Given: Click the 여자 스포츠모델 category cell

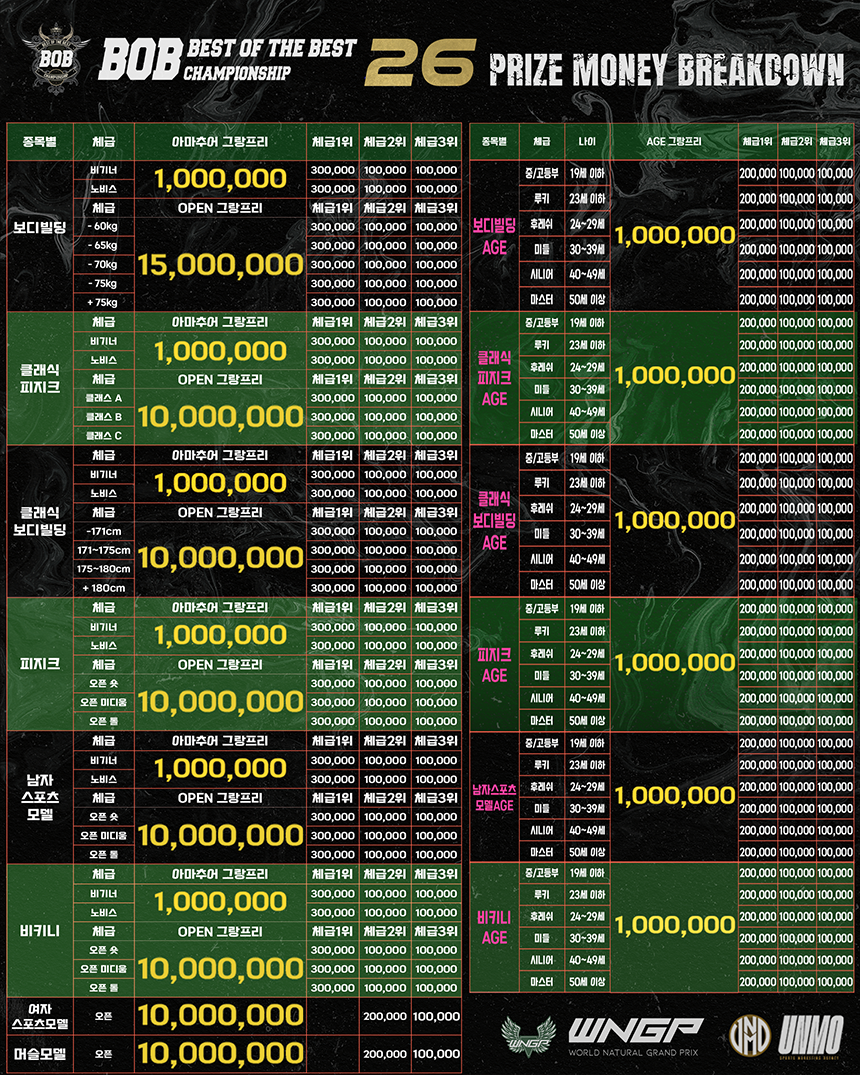Looking at the screenshot, I should click(40, 1016).
